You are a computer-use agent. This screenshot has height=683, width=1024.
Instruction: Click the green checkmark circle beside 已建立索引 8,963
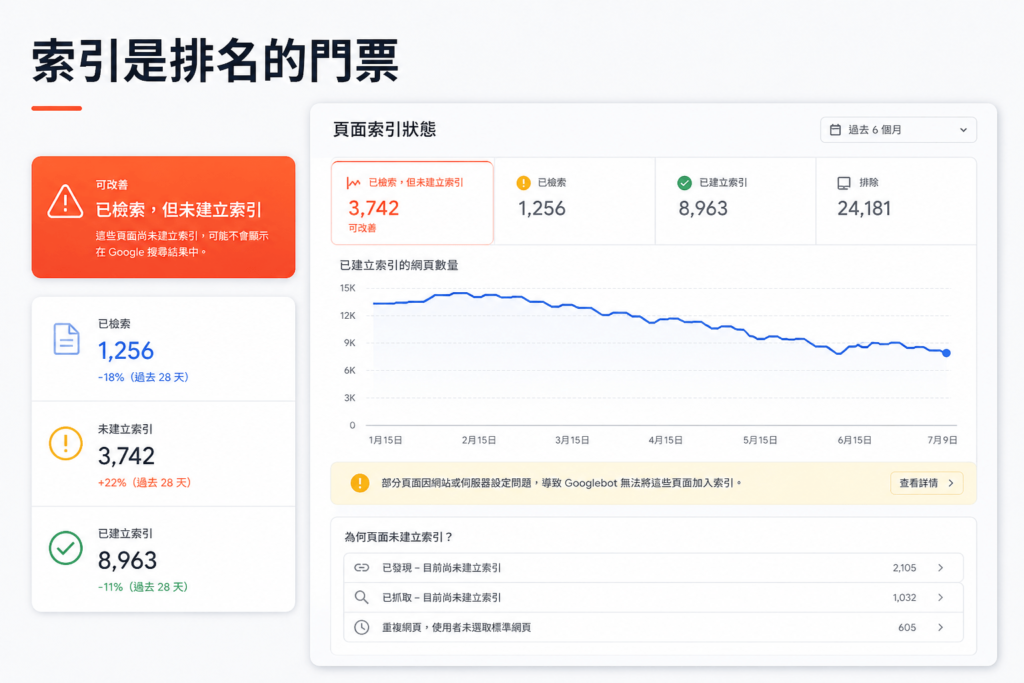click(65, 548)
